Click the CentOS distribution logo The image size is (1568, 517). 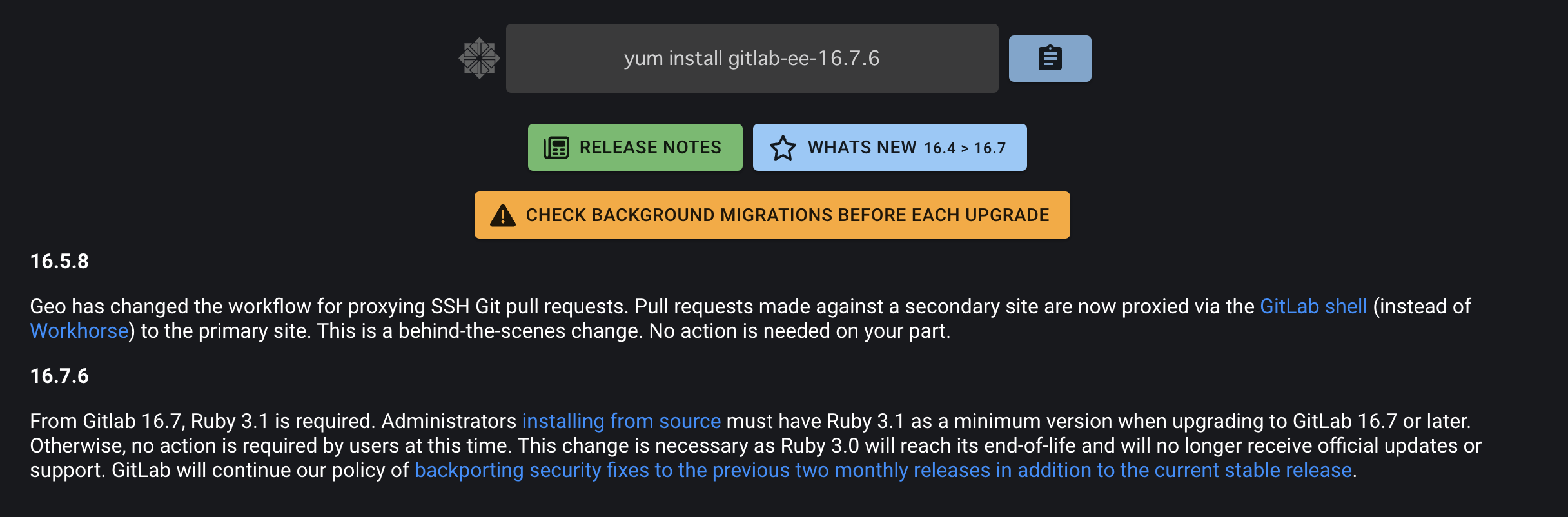coord(480,58)
